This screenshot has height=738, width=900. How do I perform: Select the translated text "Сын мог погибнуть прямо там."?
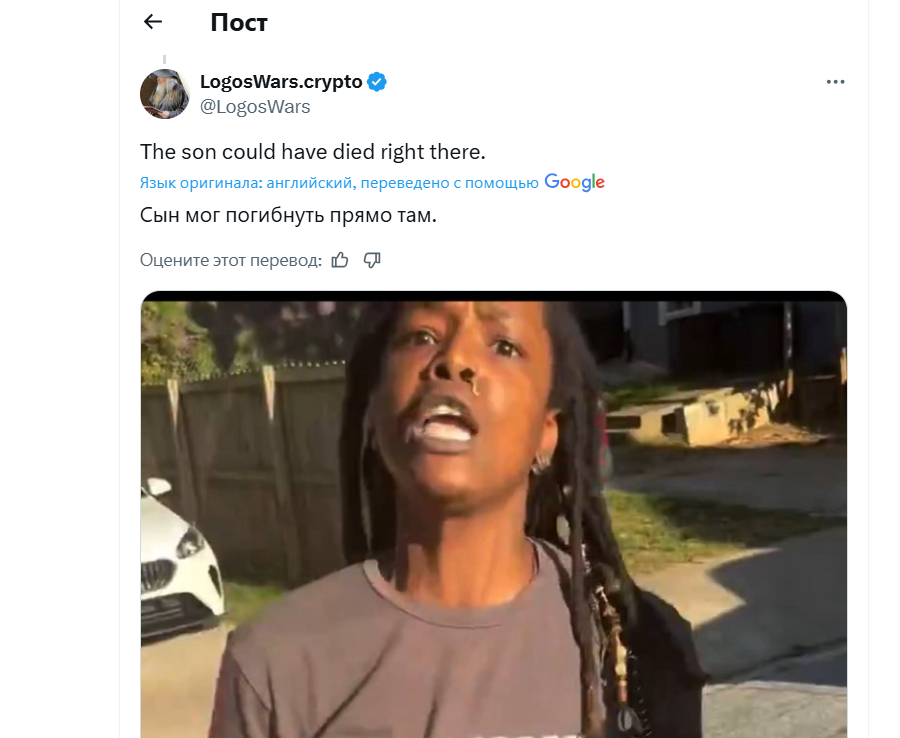[289, 215]
